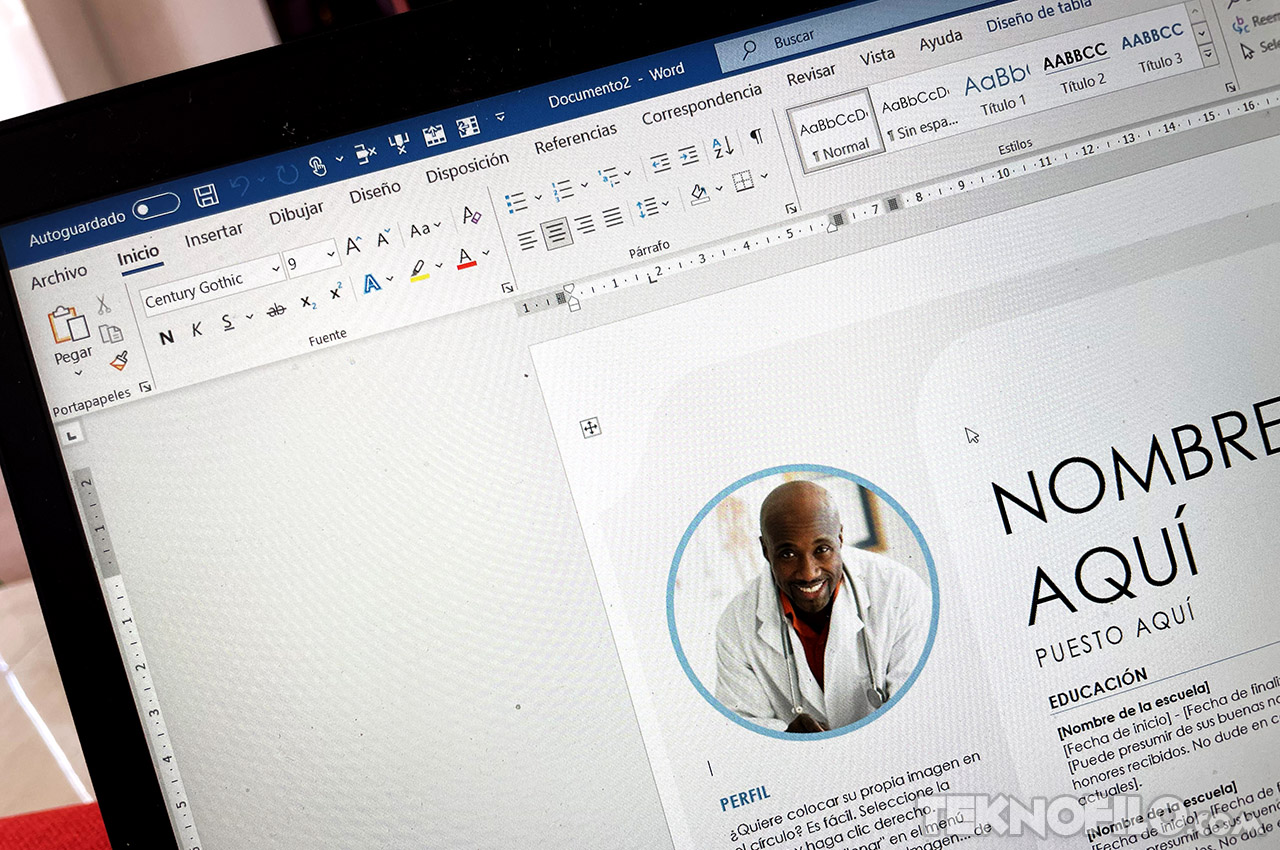Apply underline with the S icon
This screenshot has width=1280, height=850.
pyautogui.click(x=227, y=322)
